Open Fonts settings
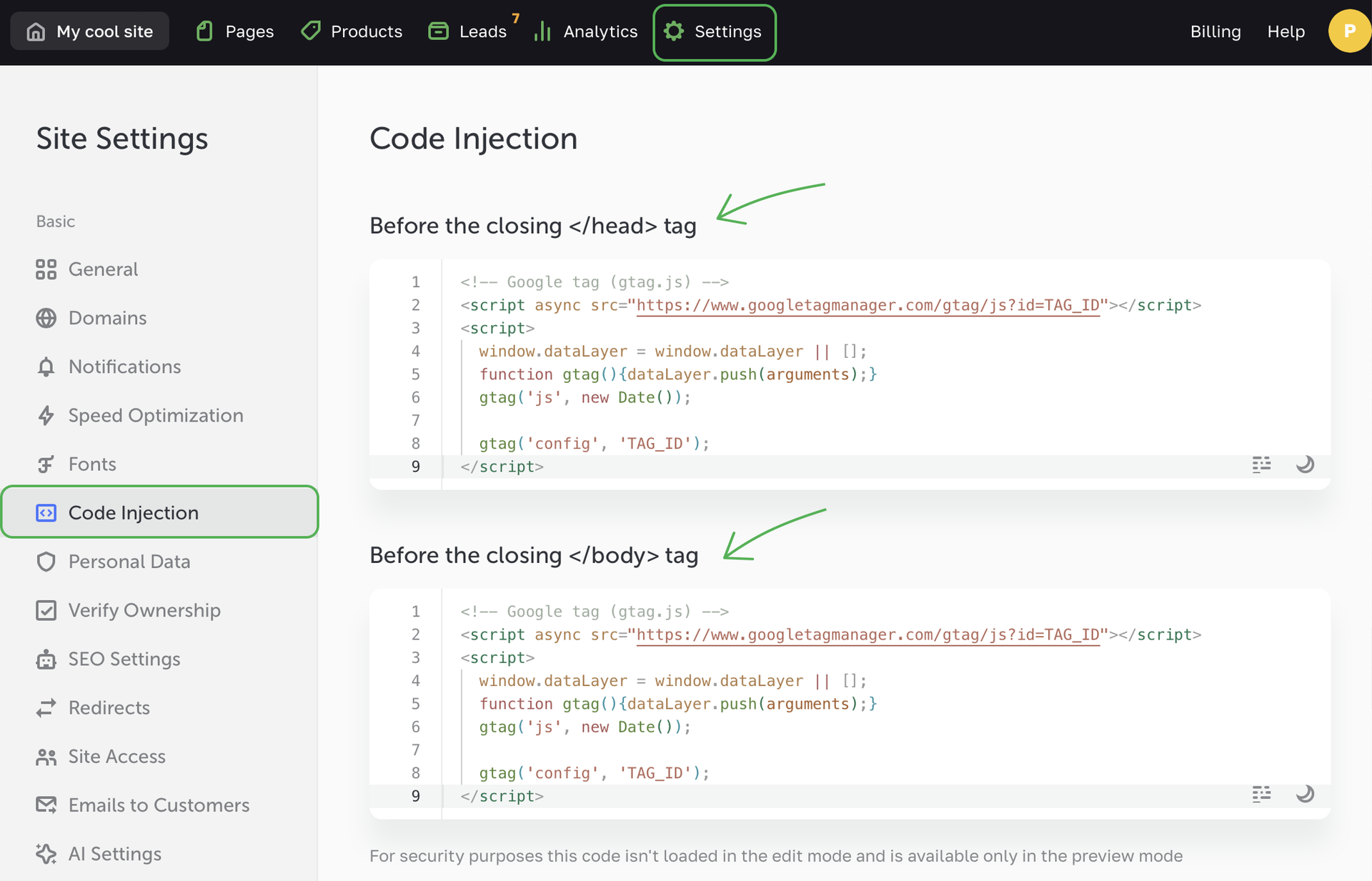 coord(91,464)
